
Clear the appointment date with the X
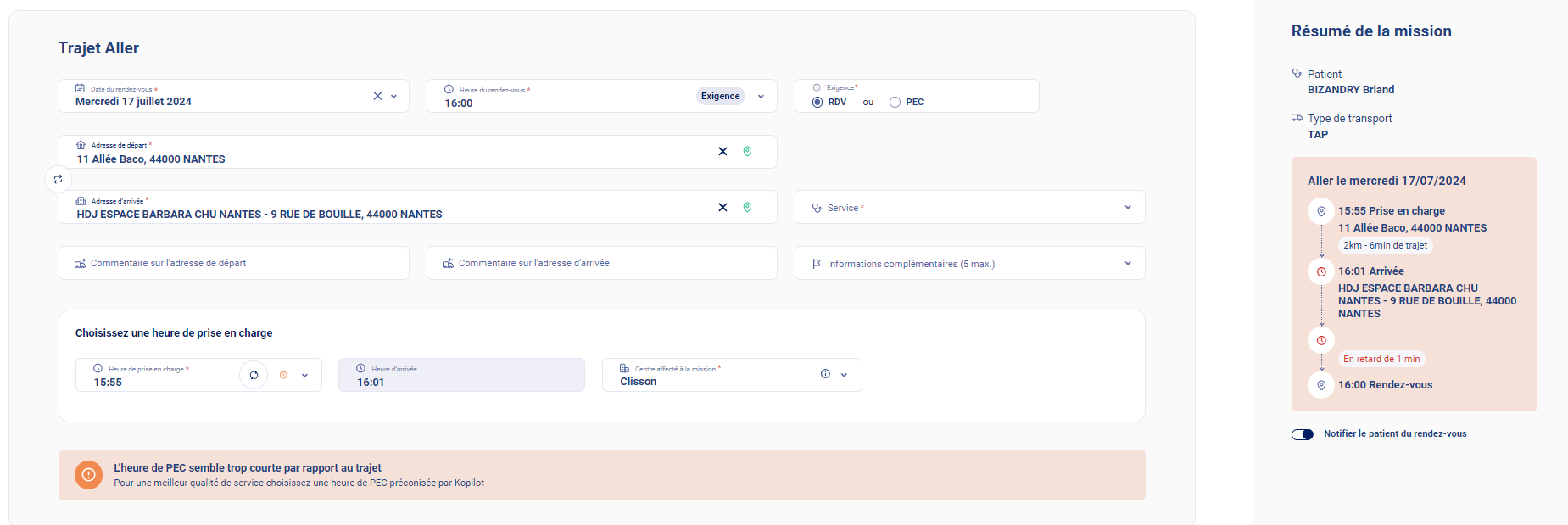[377, 97]
